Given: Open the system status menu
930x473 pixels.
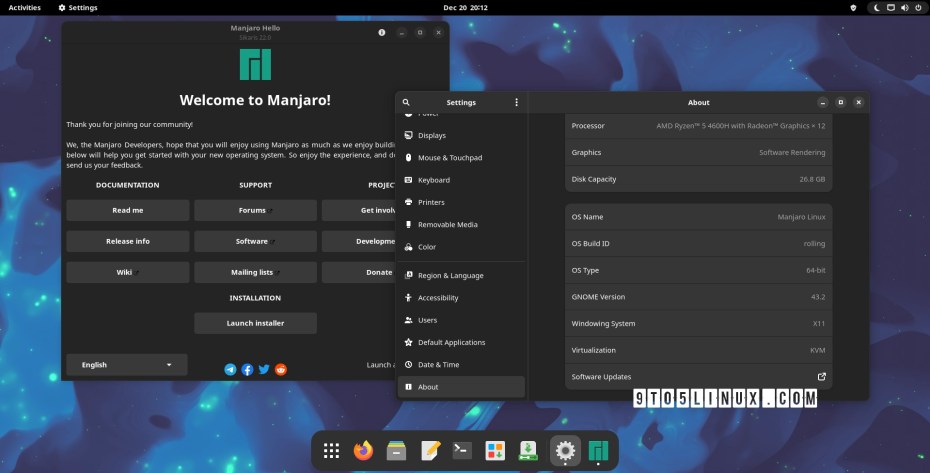Looking at the screenshot, I should pyautogui.click(x=897, y=8).
